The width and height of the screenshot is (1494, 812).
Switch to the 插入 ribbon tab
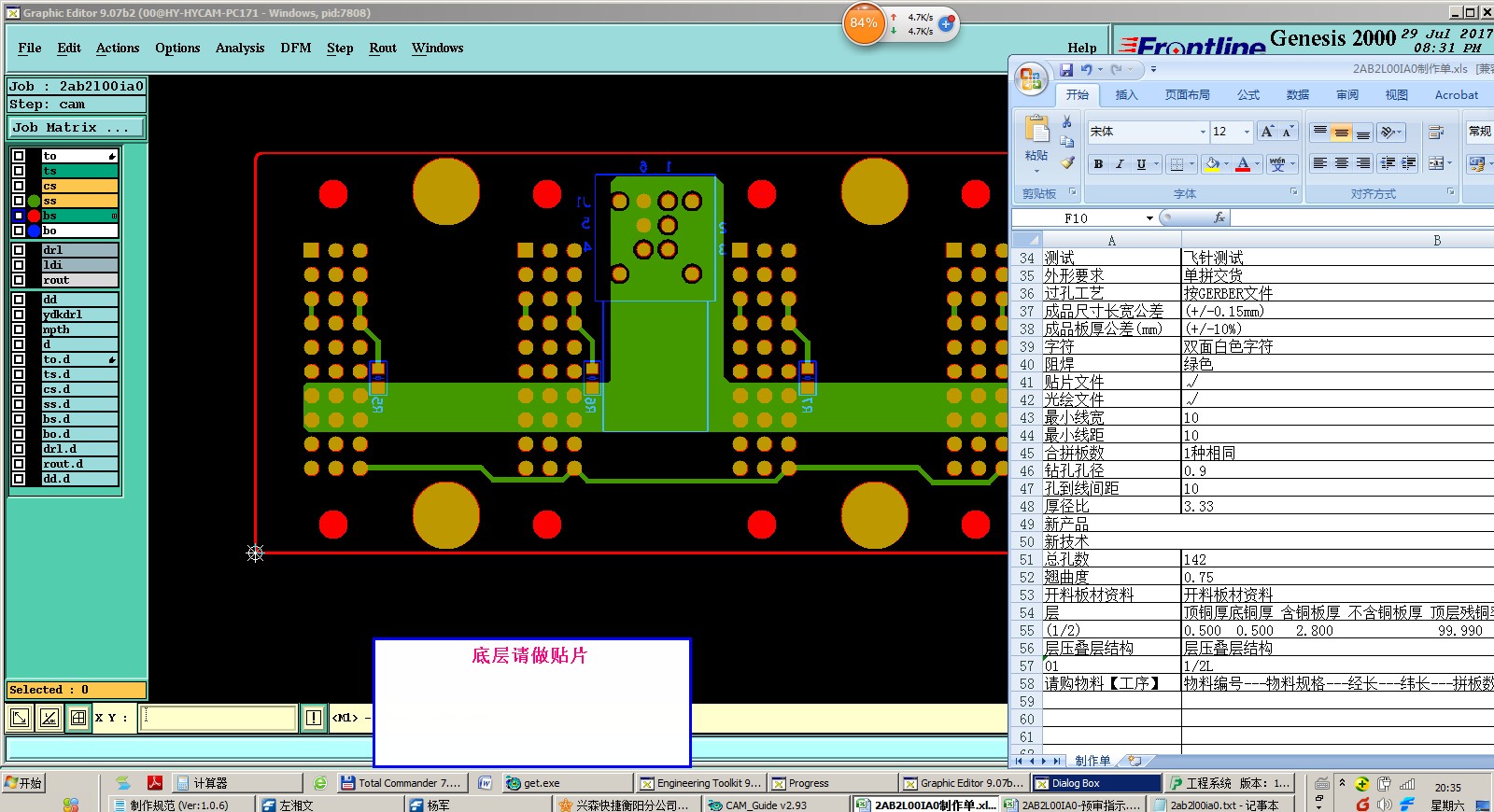click(x=1127, y=94)
